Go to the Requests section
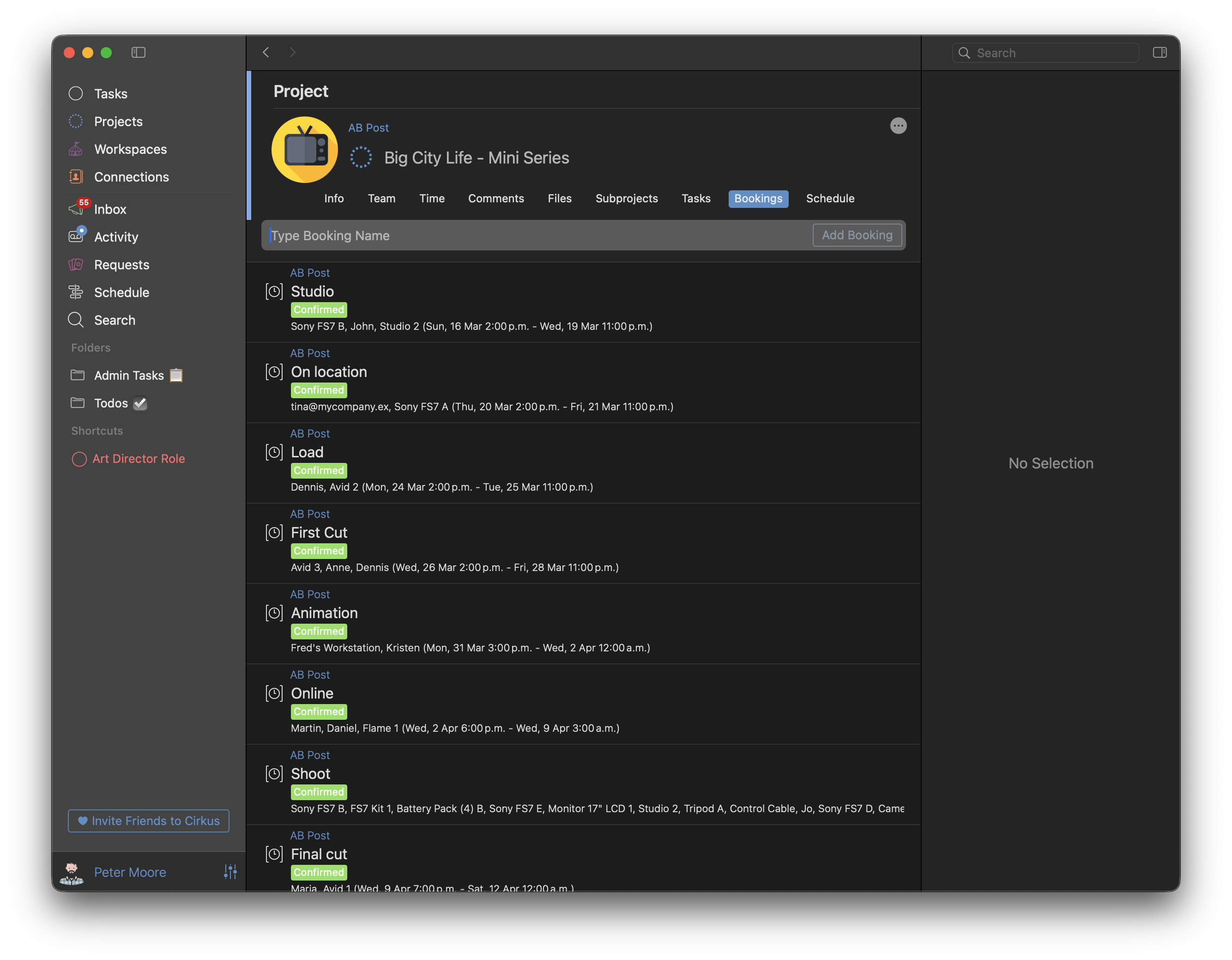The width and height of the screenshot is (1232, 960). [x=121, y=264]
